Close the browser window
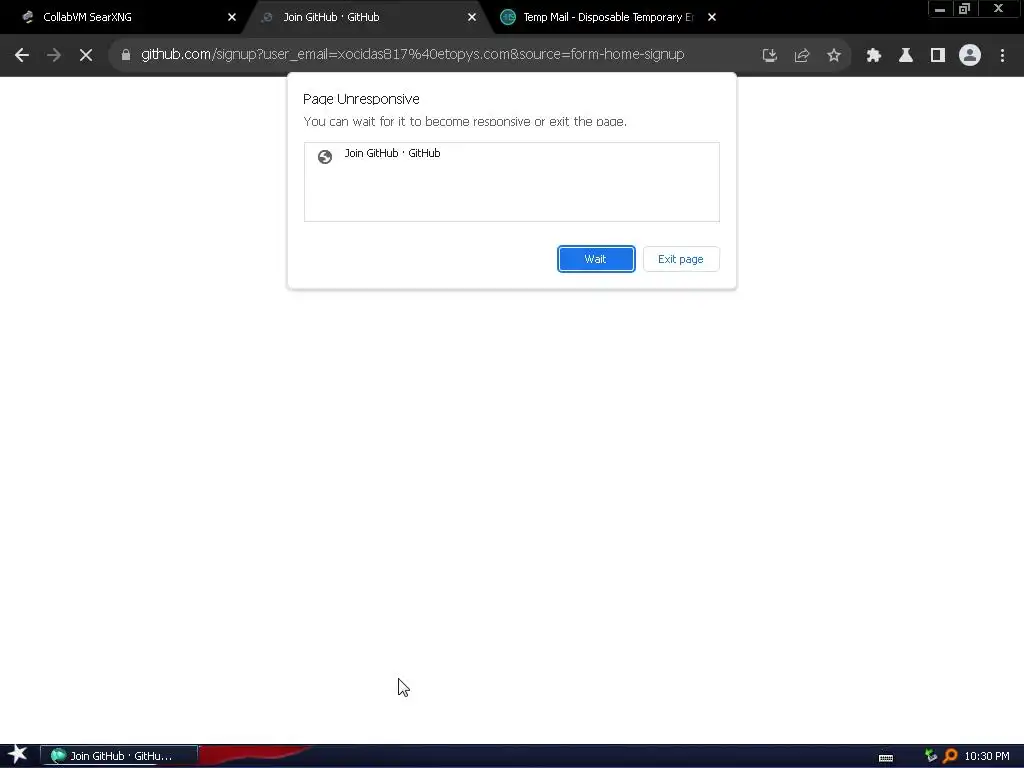This screenshot has width=1024, height=768. pyautogui.click(x=998, y=8)
